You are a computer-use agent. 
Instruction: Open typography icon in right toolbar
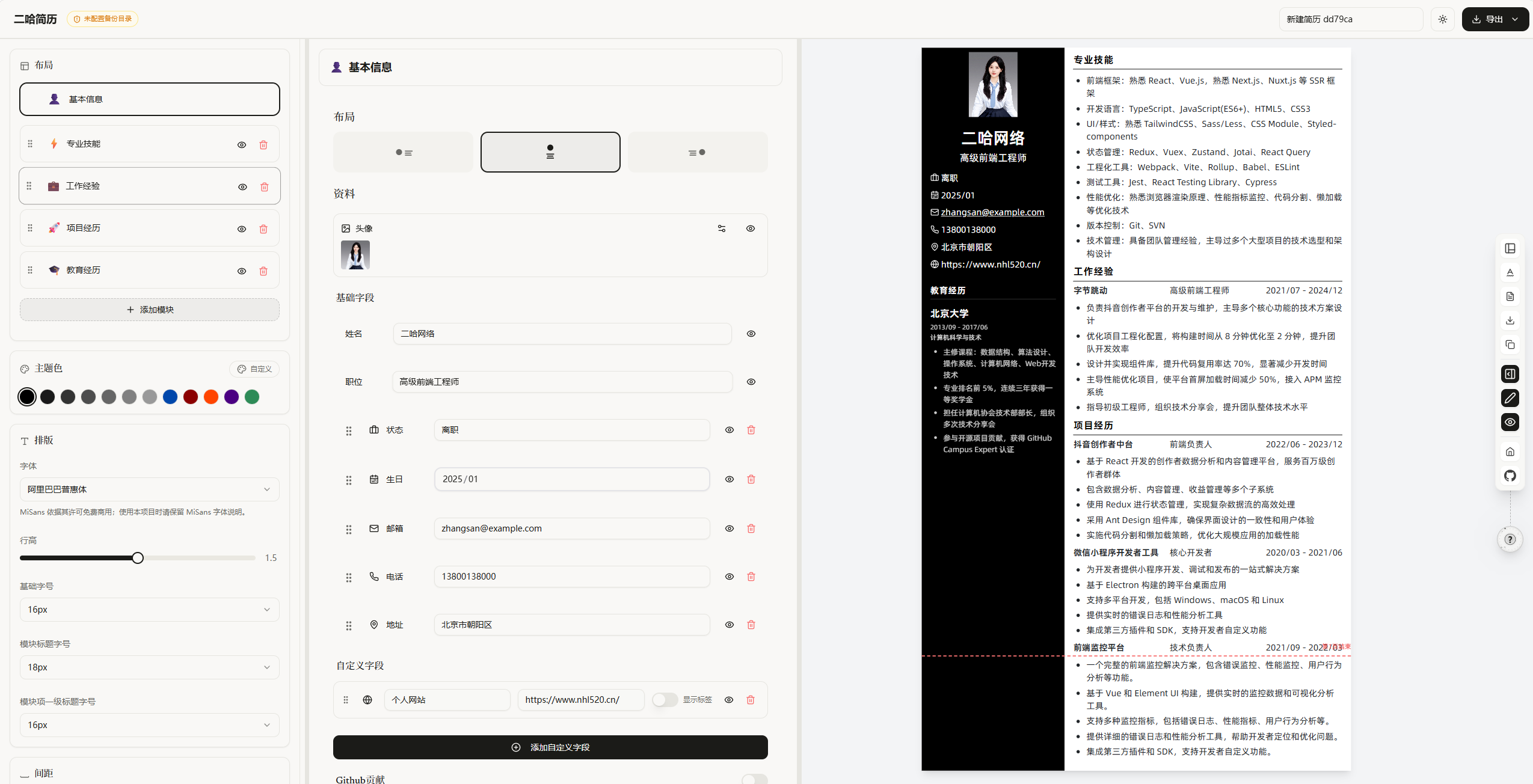[x=1510, y=272]
